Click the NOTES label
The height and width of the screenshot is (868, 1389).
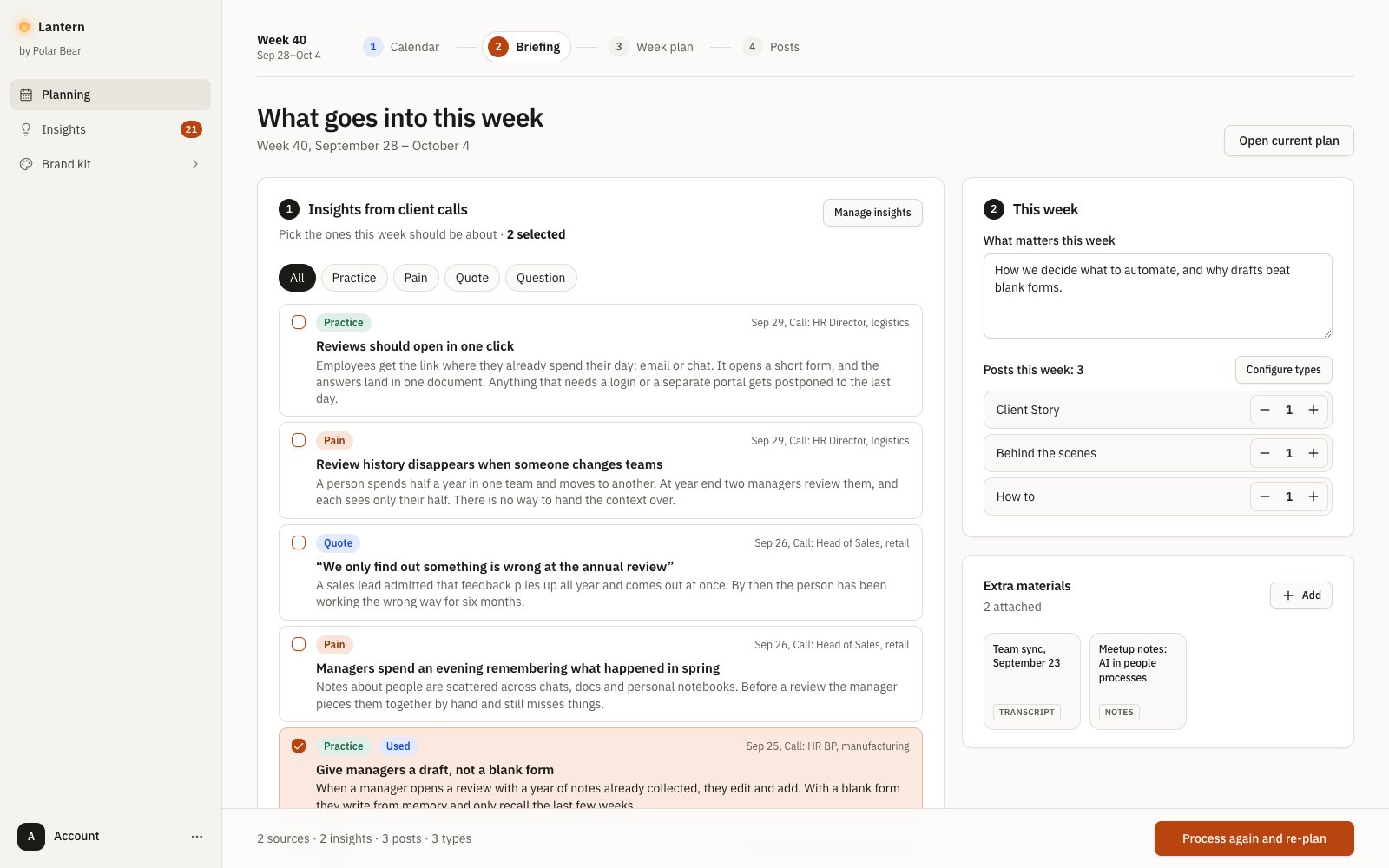(x=1119, y=713)
